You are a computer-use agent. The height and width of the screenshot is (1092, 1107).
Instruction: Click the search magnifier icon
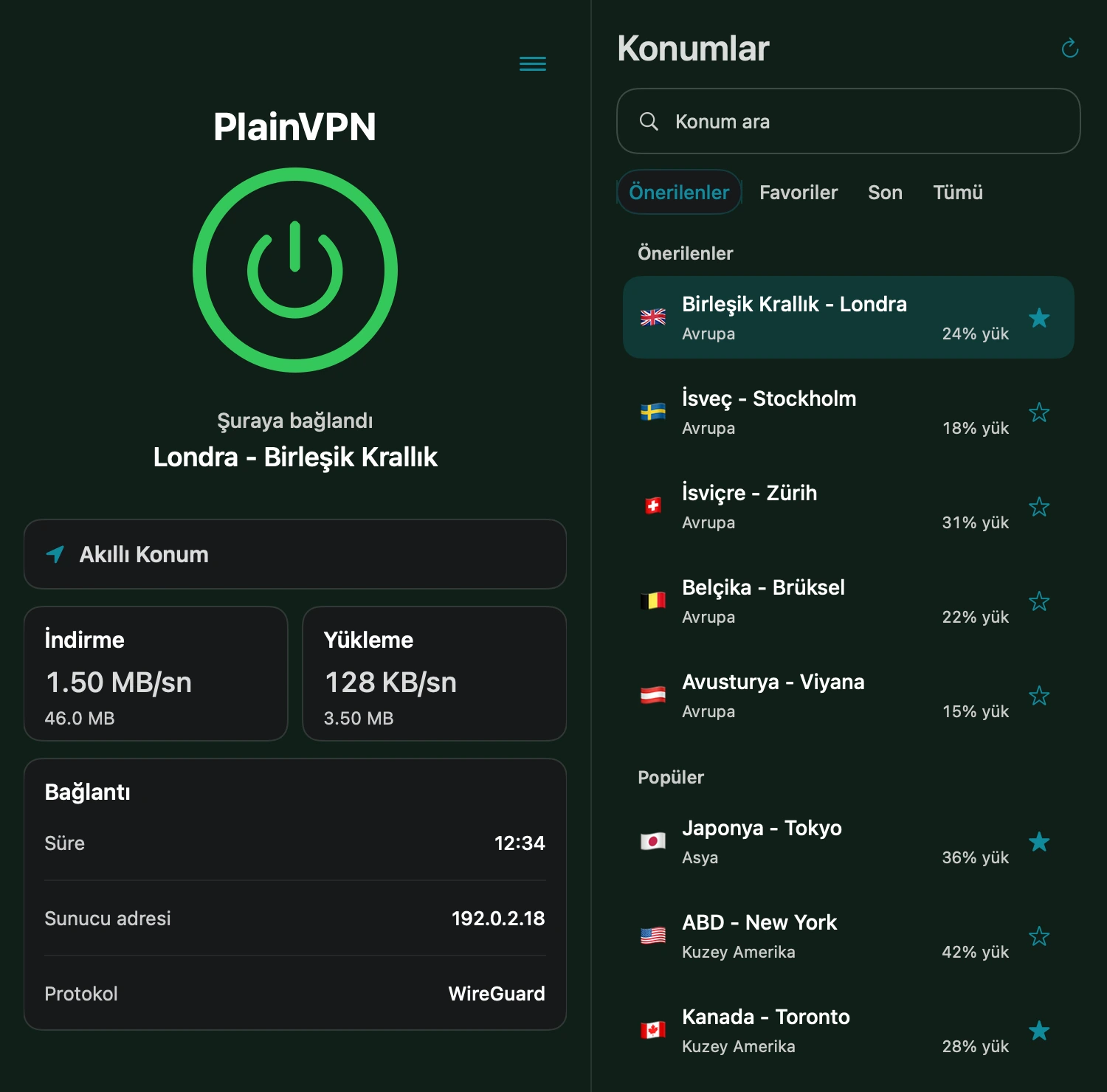click(x=649, y=121)
